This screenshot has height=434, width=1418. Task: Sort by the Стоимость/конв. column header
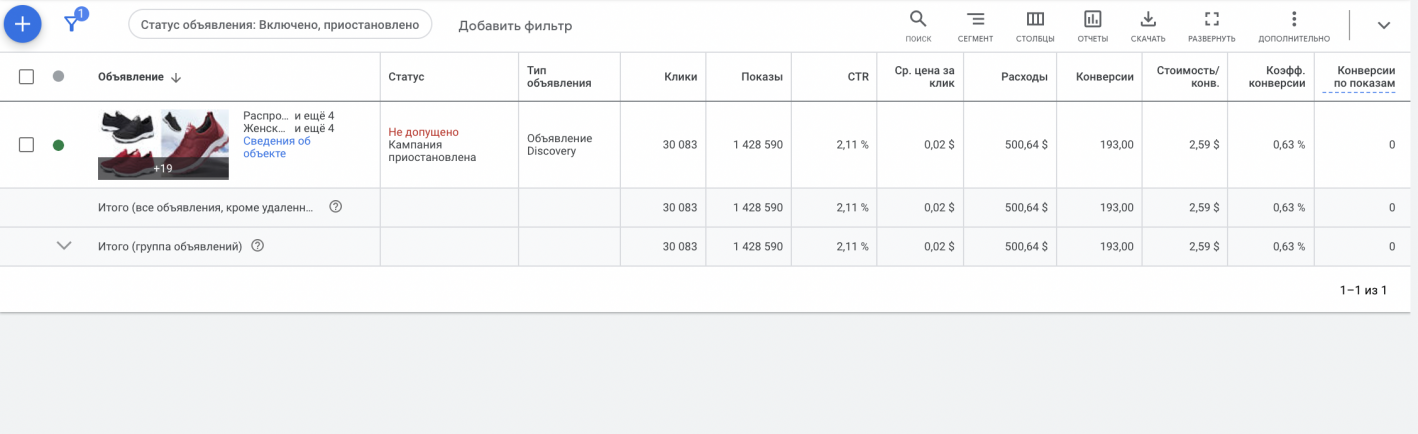(x=1187, y=77)
